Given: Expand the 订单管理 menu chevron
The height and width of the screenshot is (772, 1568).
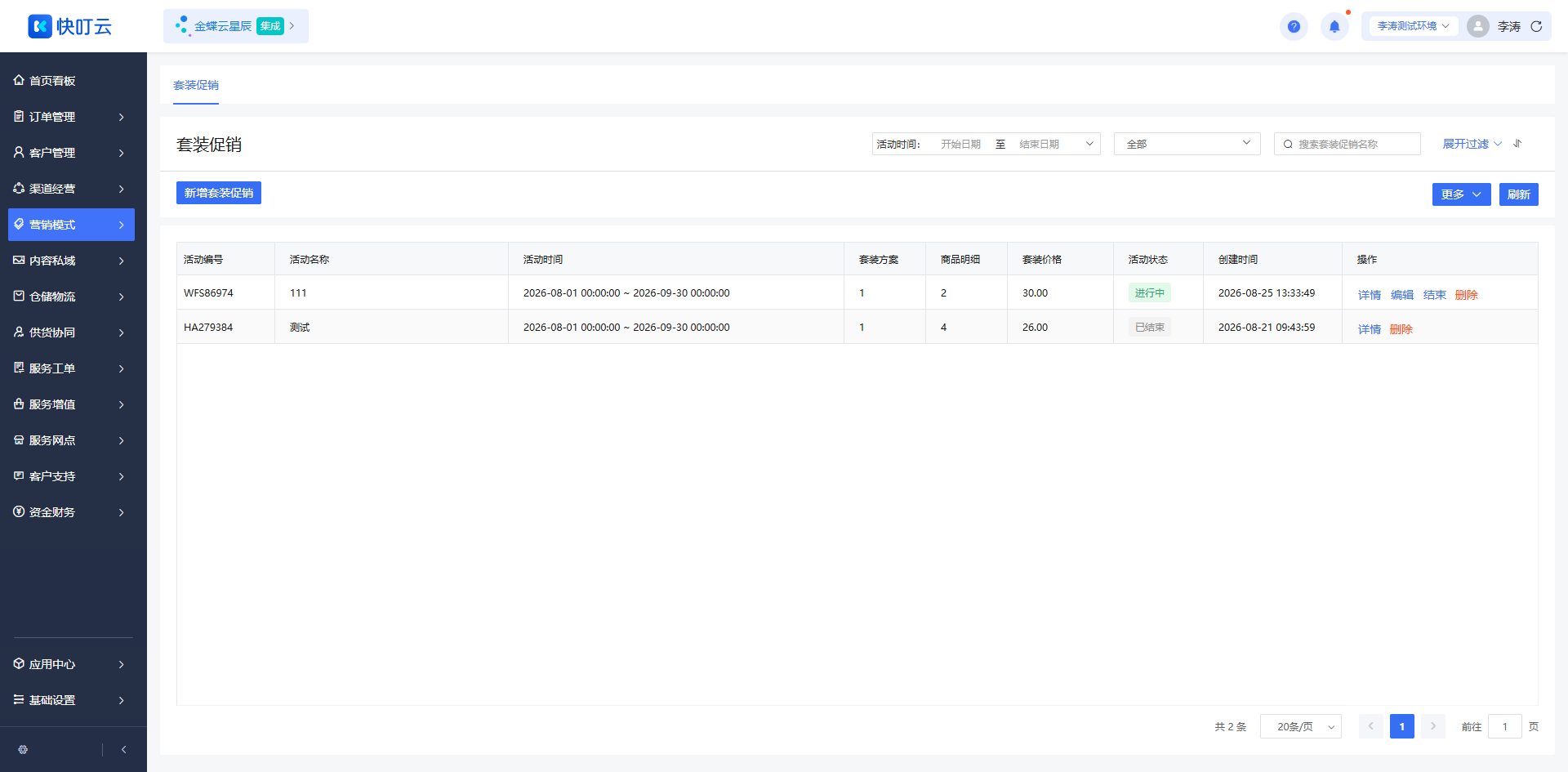Looking at the screenshot, I should coord(121,117).
